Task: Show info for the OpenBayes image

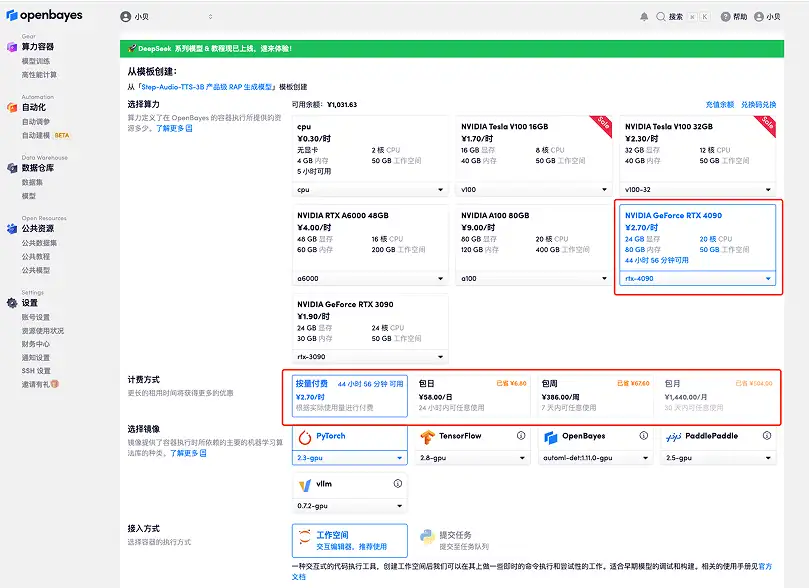Action: click(644, 435)
